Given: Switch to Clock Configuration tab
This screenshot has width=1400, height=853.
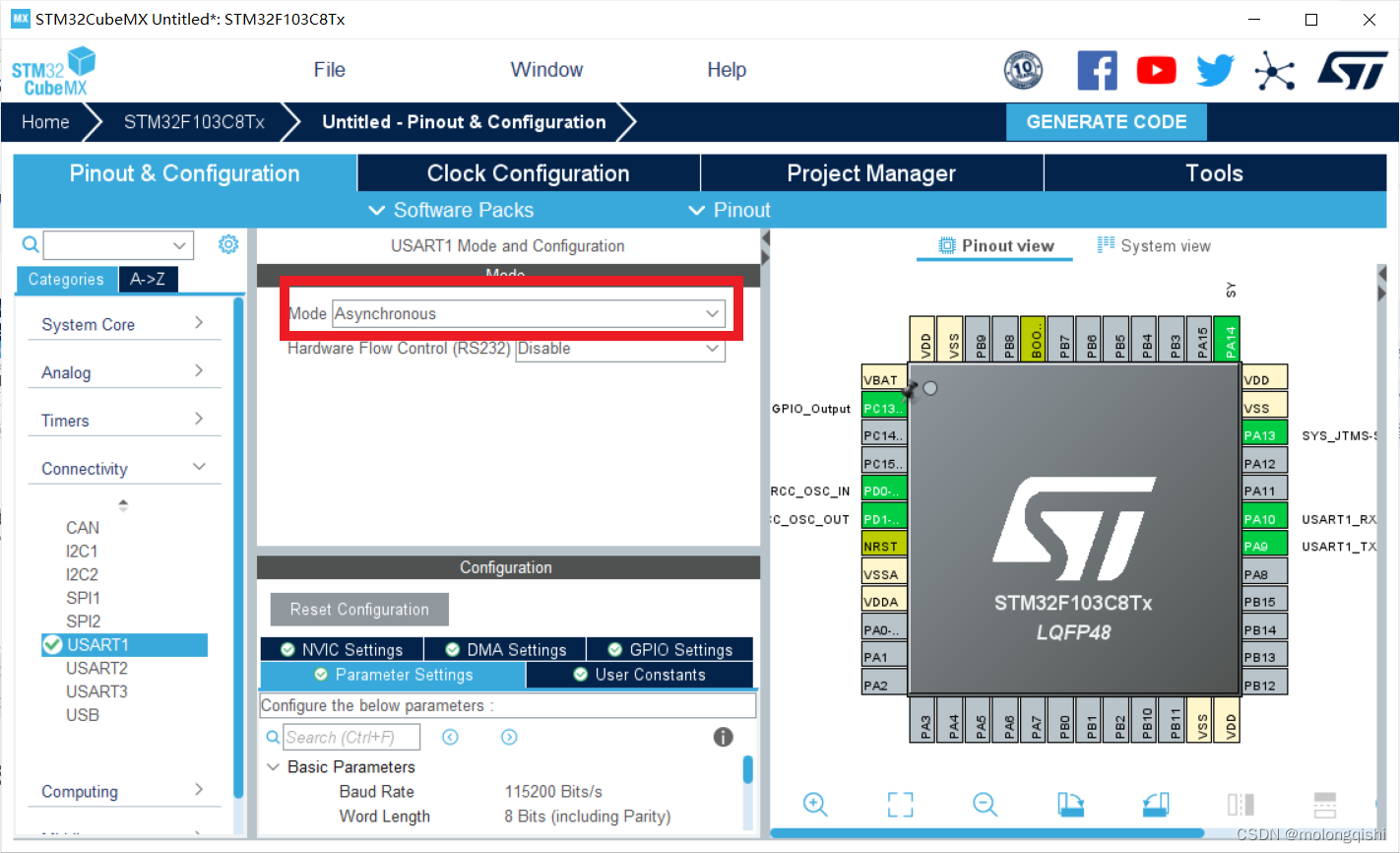Looking at the screenshot, I should coord(529,173).
